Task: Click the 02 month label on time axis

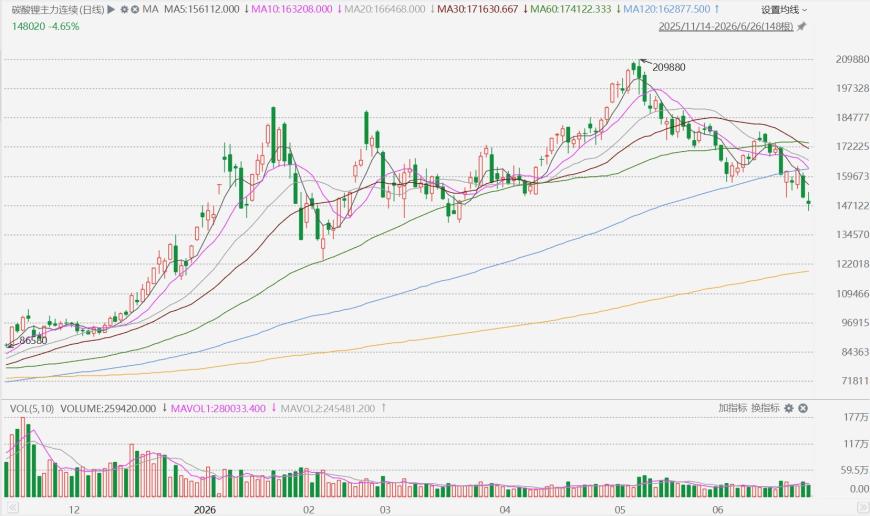Action: coord(308,510)
